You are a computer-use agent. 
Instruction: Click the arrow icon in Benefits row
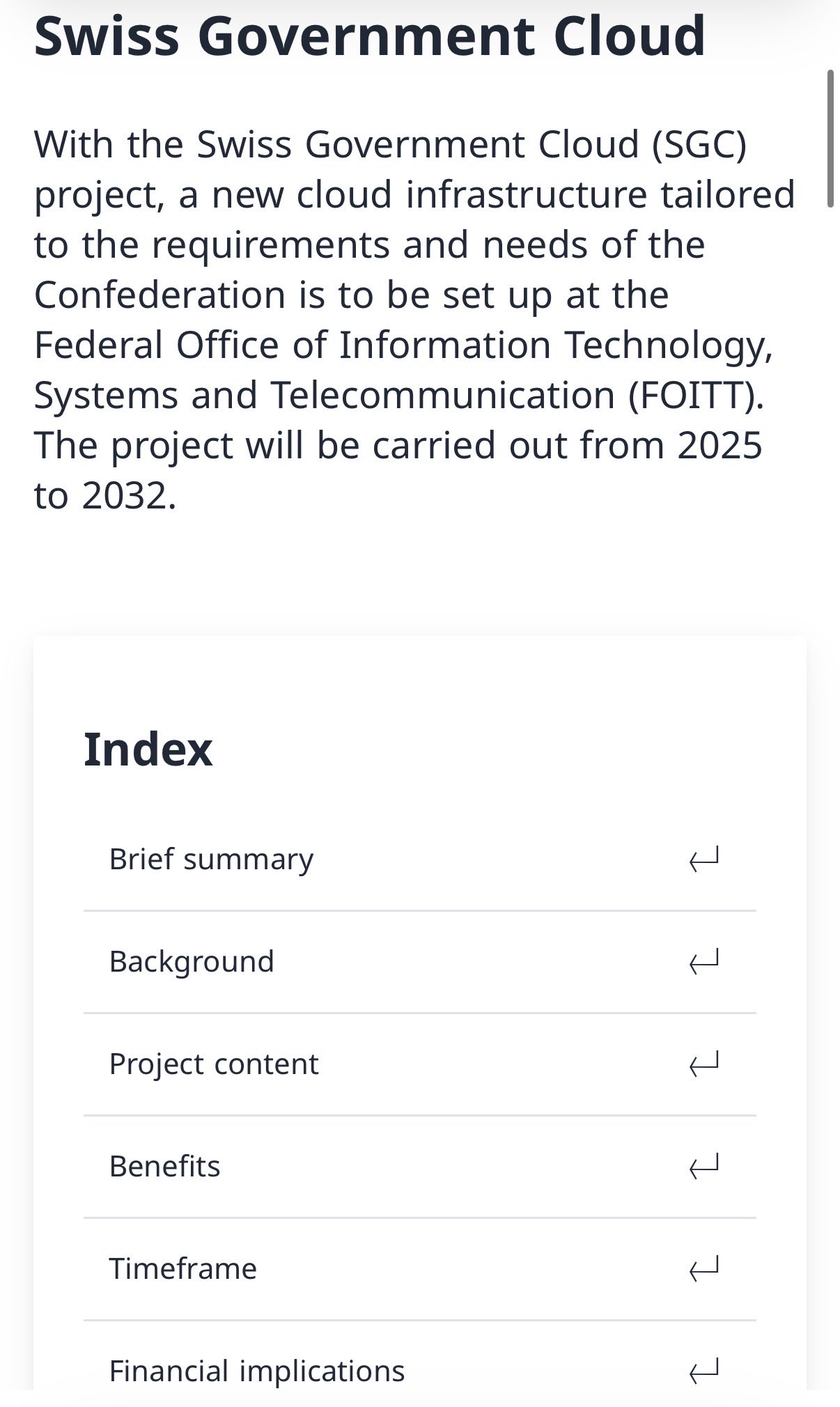click(x=703, y=1167)
